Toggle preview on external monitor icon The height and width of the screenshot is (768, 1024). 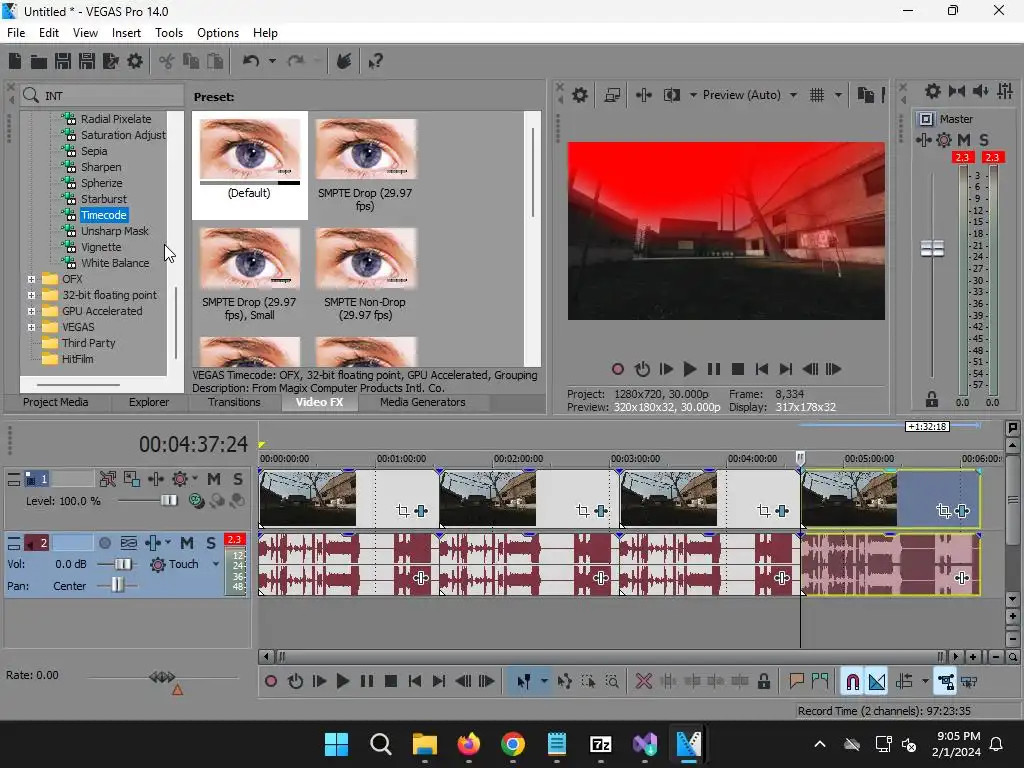click(x=612, y=95)
